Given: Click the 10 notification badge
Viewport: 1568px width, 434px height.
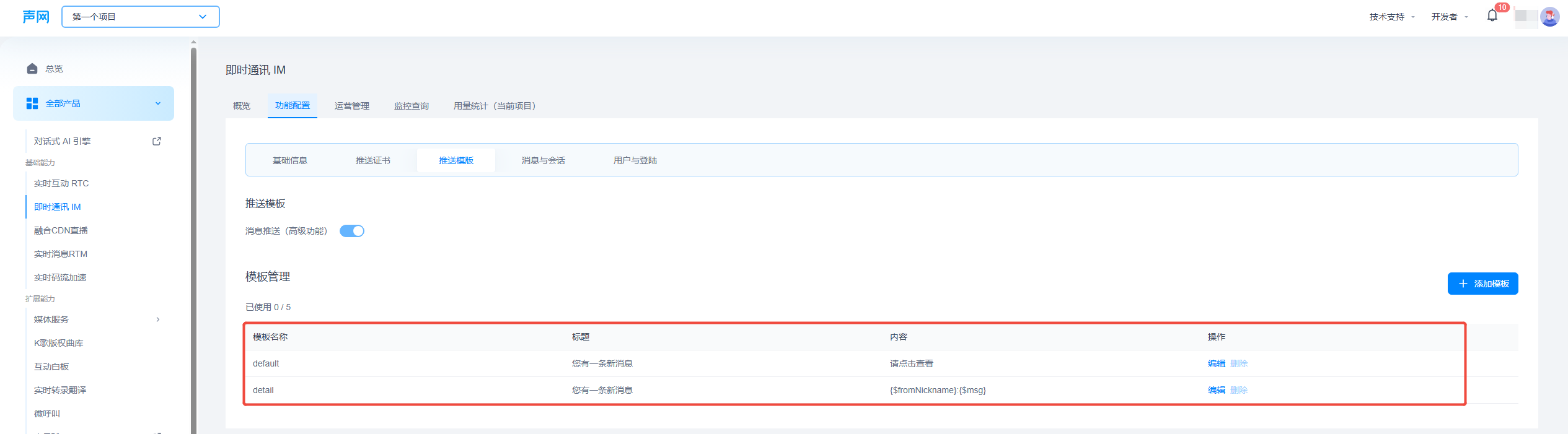Looking at the screenshot, I should pyautogui.click(x=1502, y=7).
